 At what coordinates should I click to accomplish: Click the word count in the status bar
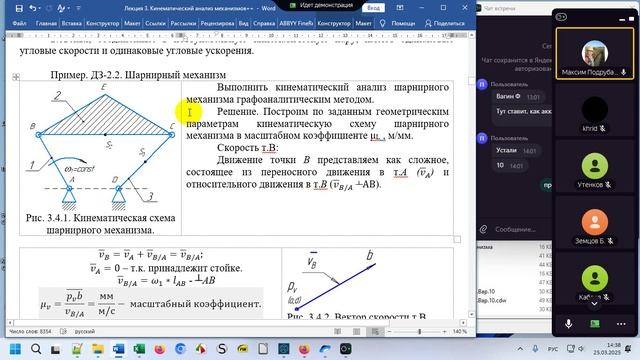click(30, 331)
